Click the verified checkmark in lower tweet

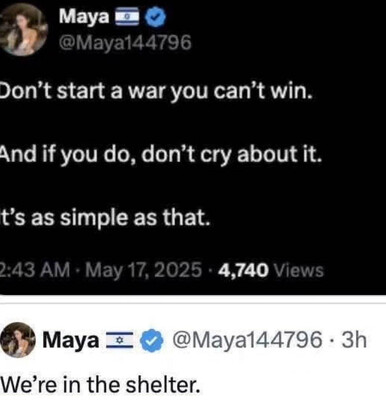click(151, 341)
